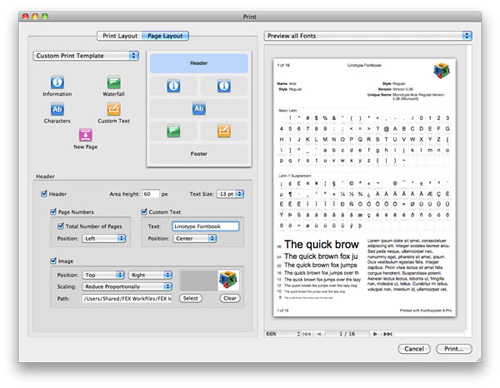Click the right Information icon in layout grid
This screenshot has width=500, height=388.
click(x=224, y=86)
